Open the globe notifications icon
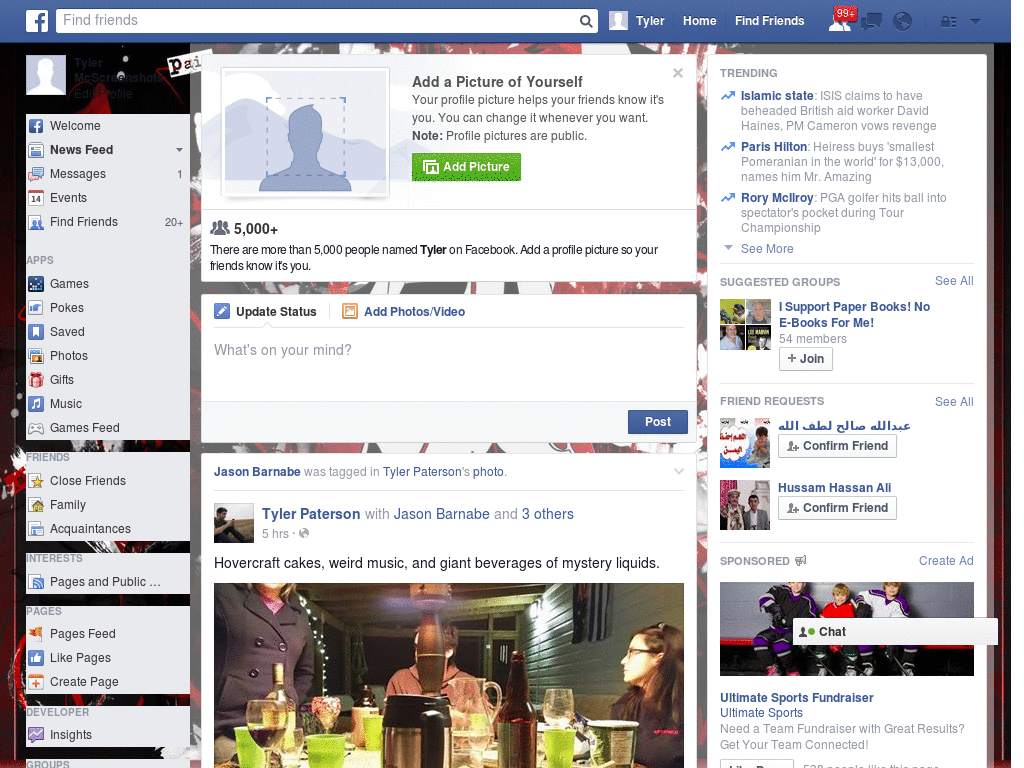 tap(903, 22)
